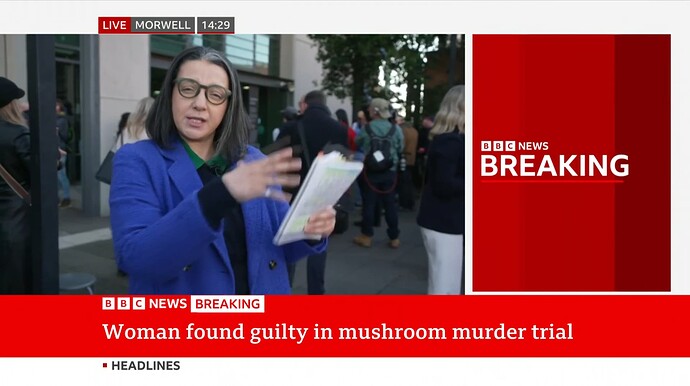Viewport: 690px width, 386px height.
Task: Click the red LIVE badge
Action: point(114,25)
